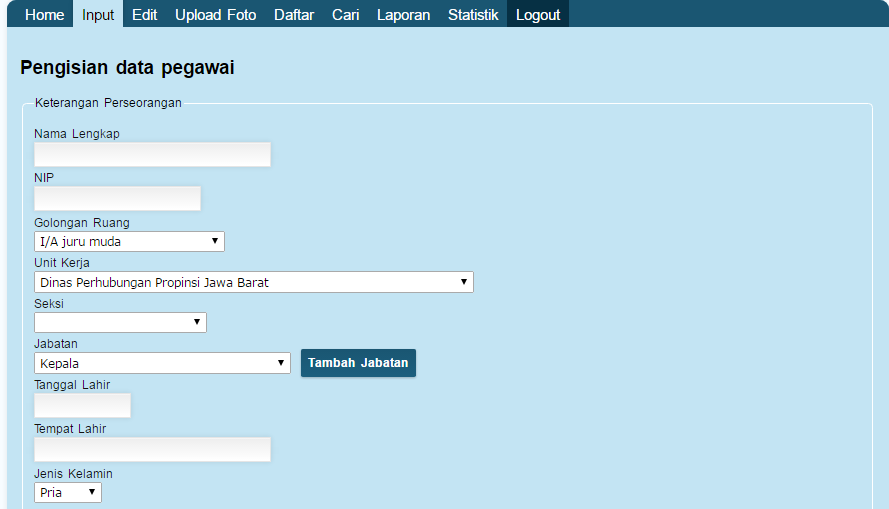Click the 'Pengisian data pegawai' heading
The height and width of the screenshot is (509, 889).
[x=127, y=67]
